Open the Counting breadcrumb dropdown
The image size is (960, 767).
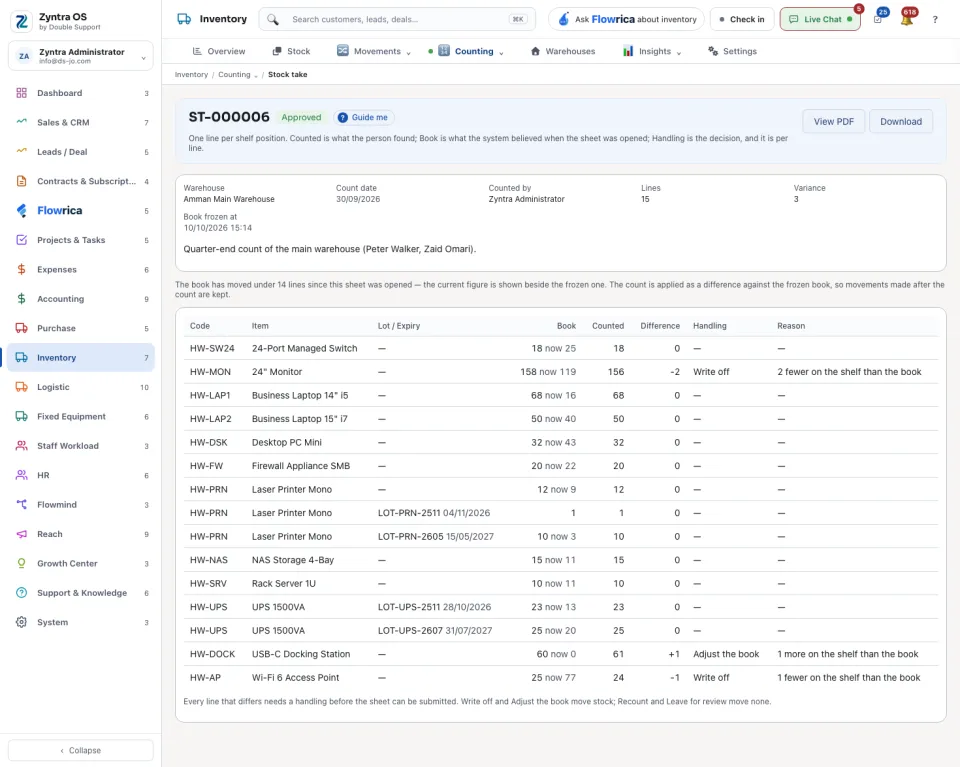click(238, 75)
